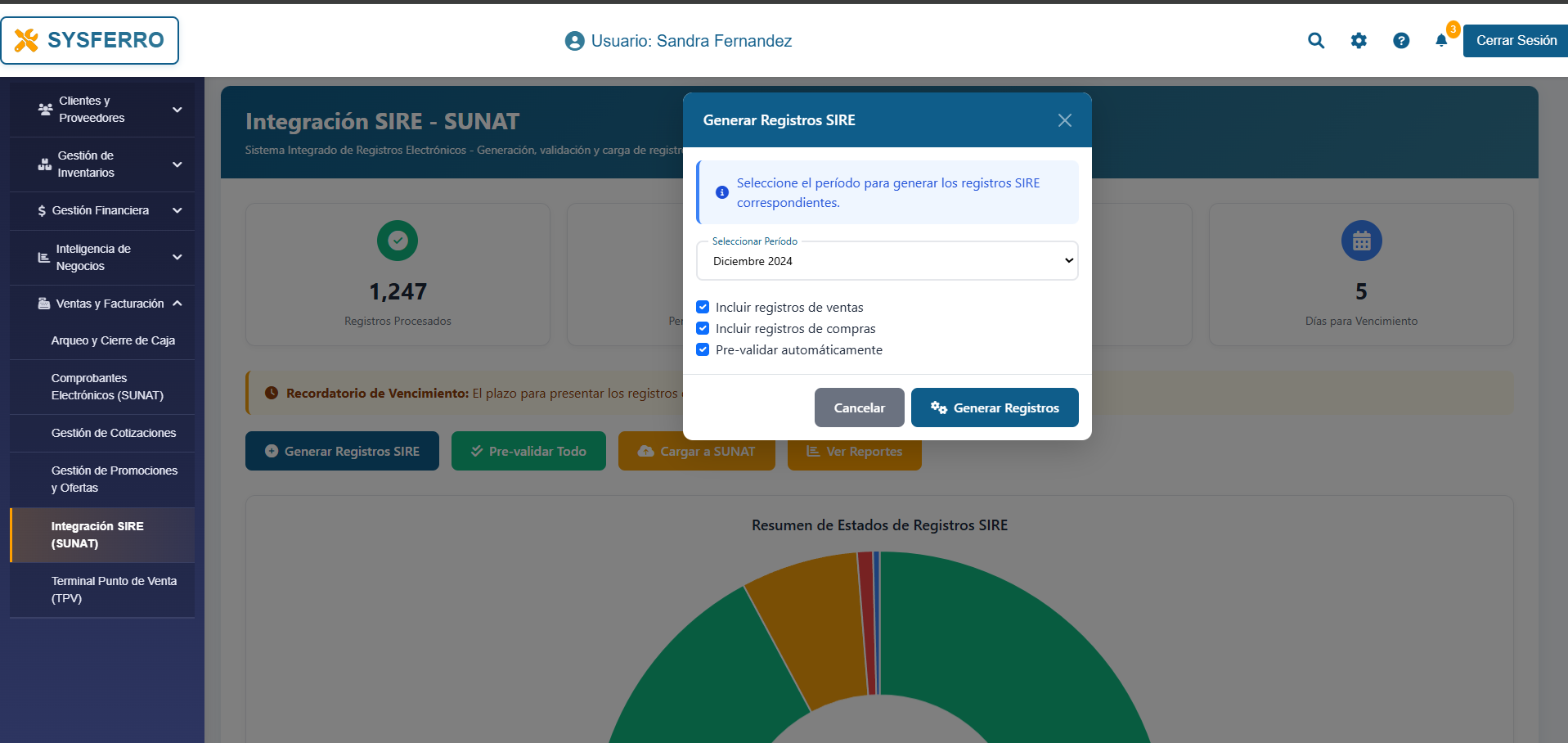Open Terminal Punto de Venta (TPV)

(x=102, y=590)
